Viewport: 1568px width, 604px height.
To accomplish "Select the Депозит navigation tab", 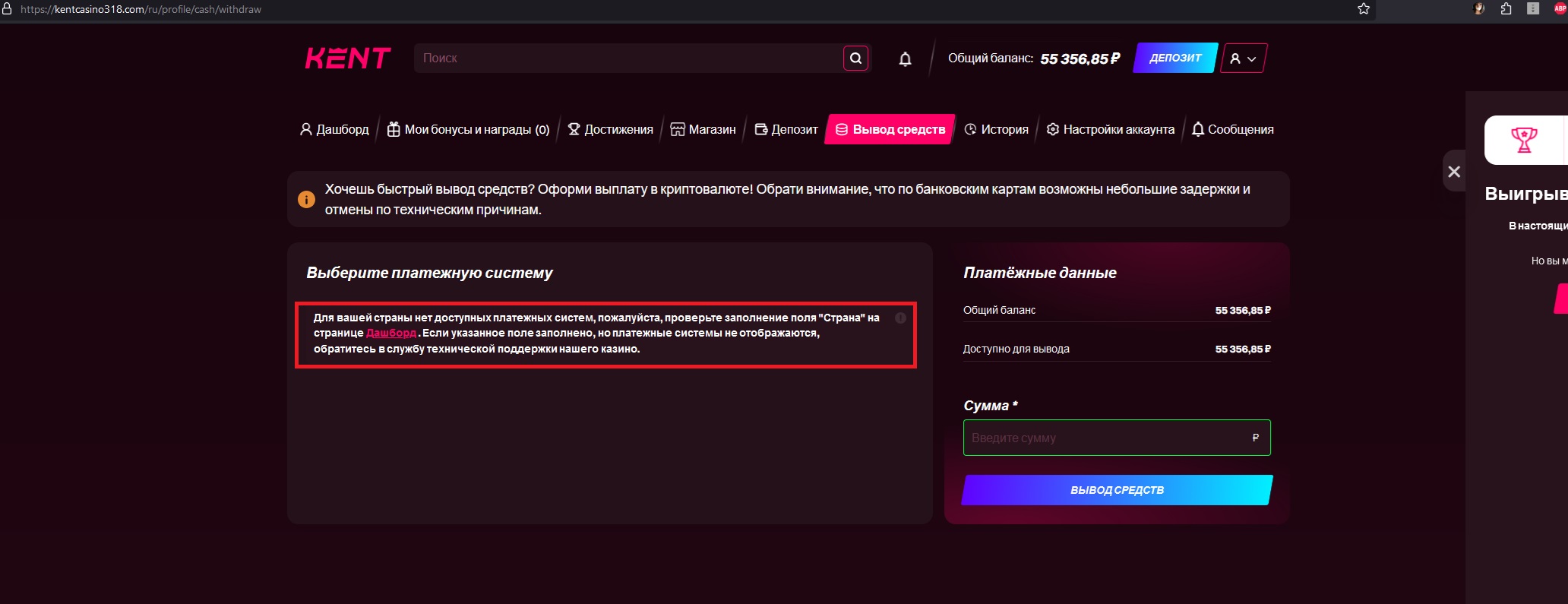I will (786, 129).
